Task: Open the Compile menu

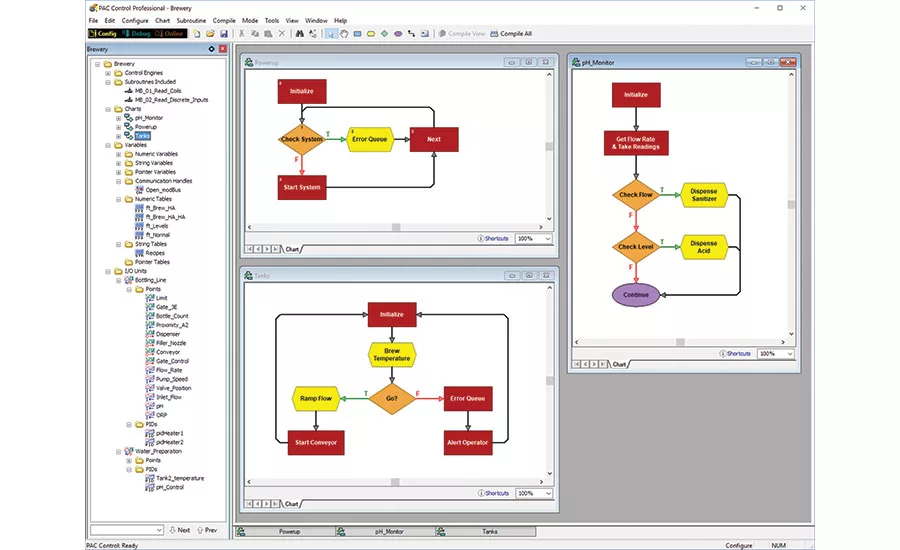Action: [224, 20]
